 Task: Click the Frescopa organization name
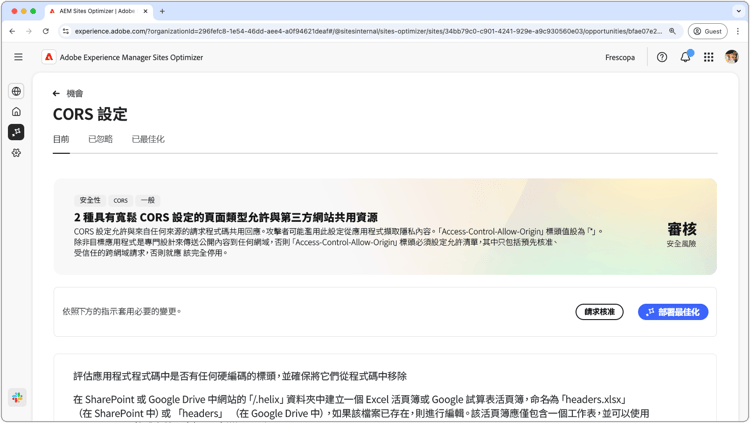pyautogui.click(x=620, y=57)
